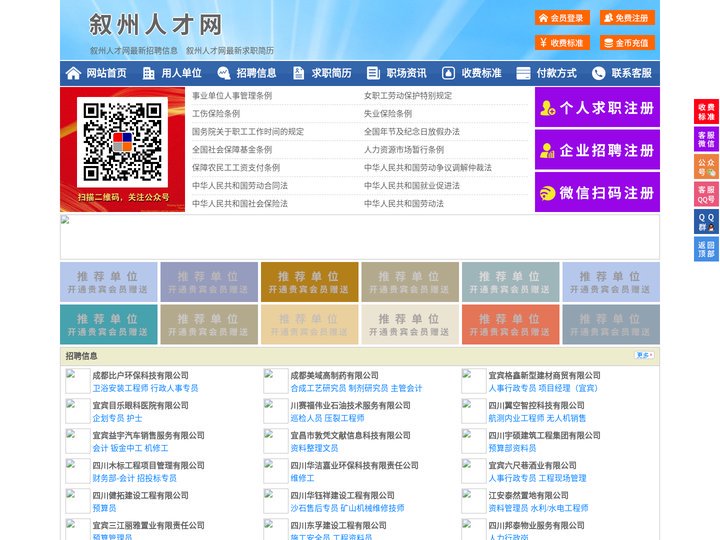
Task: Click coral-red 推荐单位 tile in second row
Action: 511,324
